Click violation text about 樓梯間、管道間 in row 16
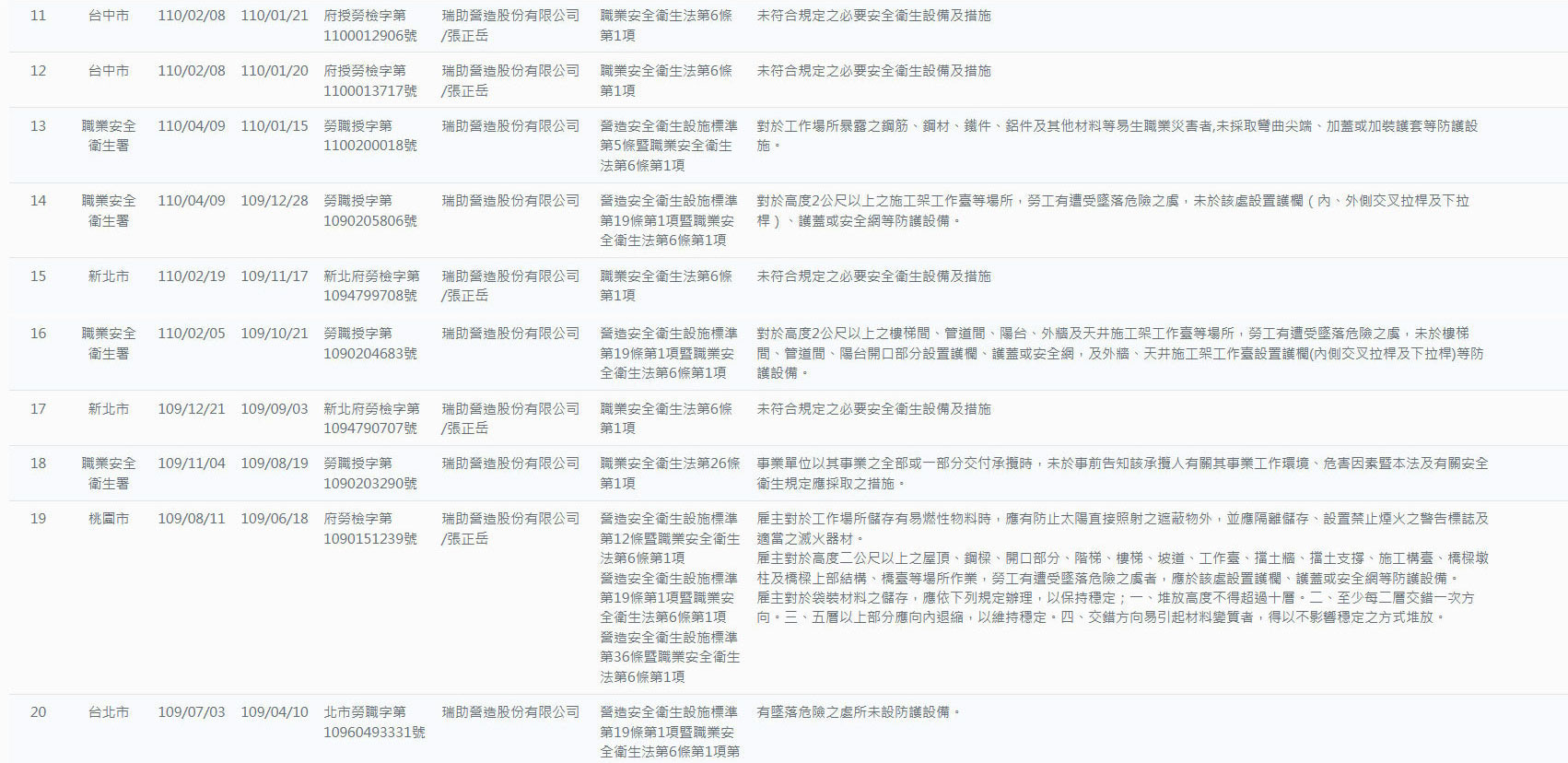 click(x=1120, y=353)
